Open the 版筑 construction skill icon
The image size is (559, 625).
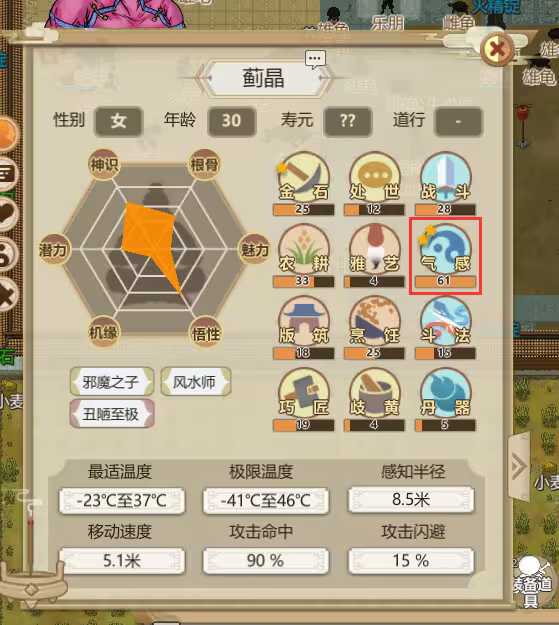point(303,321)
